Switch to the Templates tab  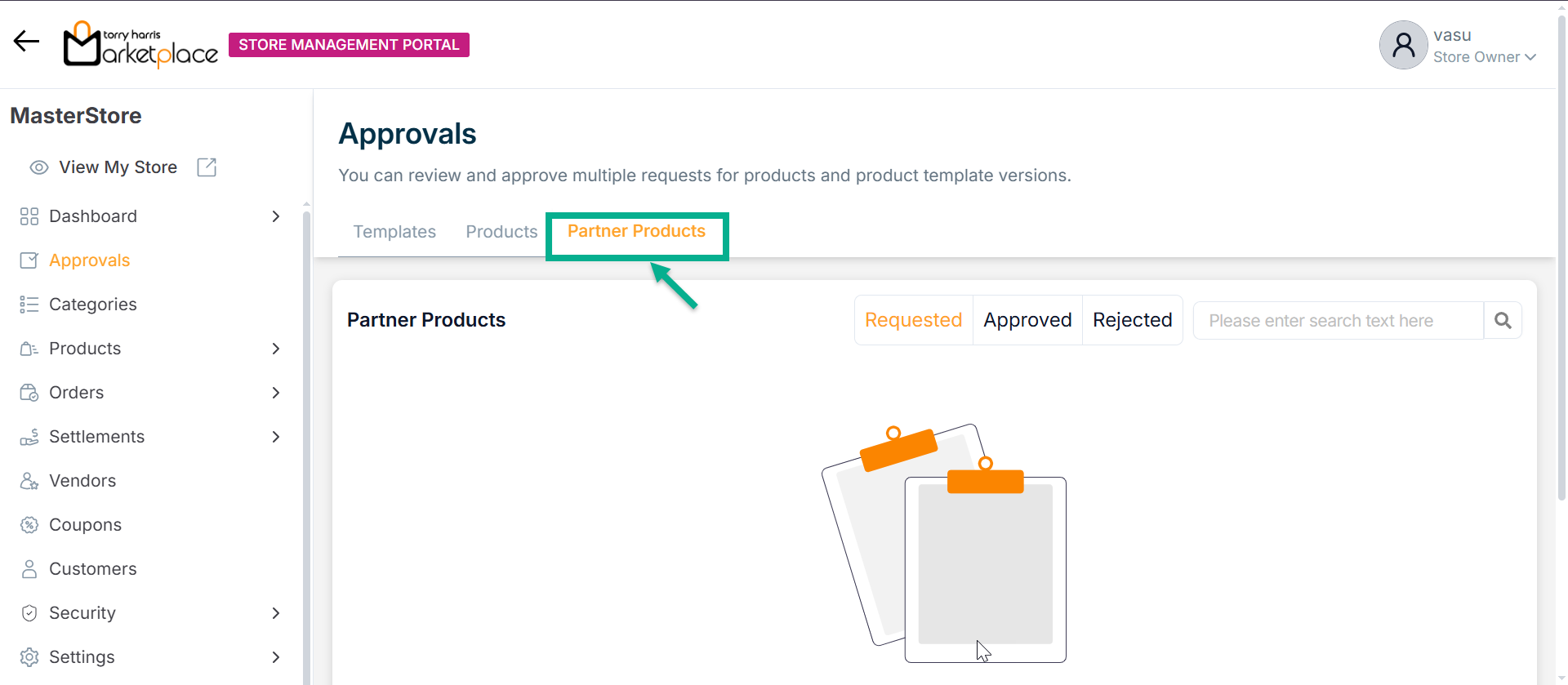click(x=394, y=232)
